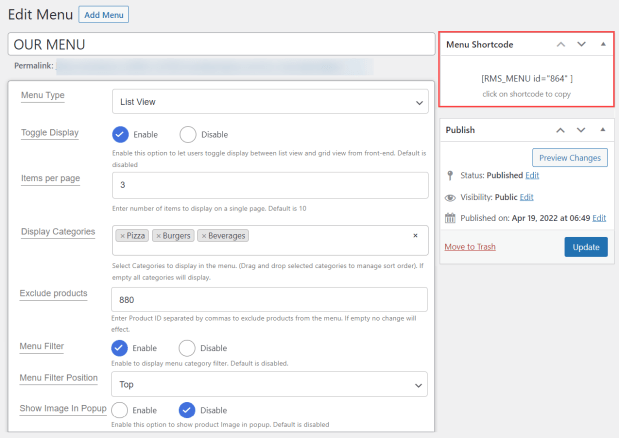Collapse the Menu Shortcode panel
The height and width of the screenshot is (438, 619).
(602, 45)
